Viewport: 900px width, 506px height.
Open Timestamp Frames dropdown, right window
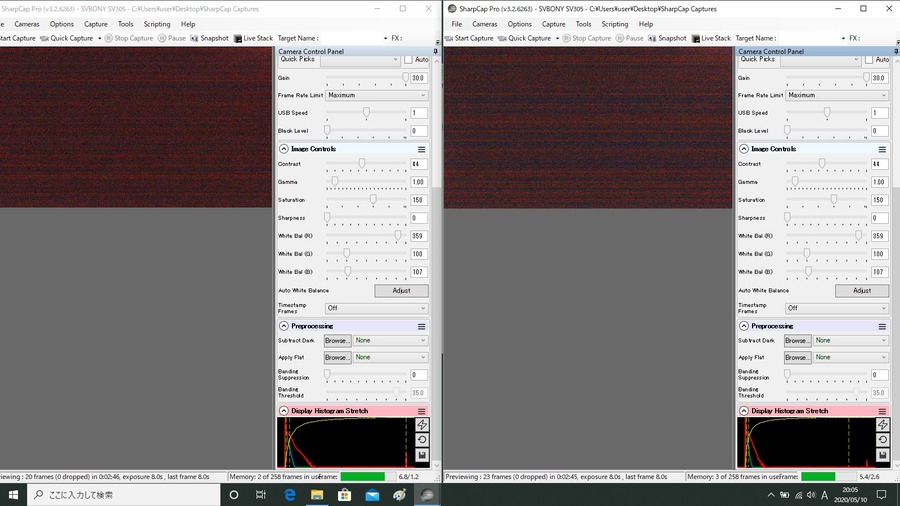837,308
